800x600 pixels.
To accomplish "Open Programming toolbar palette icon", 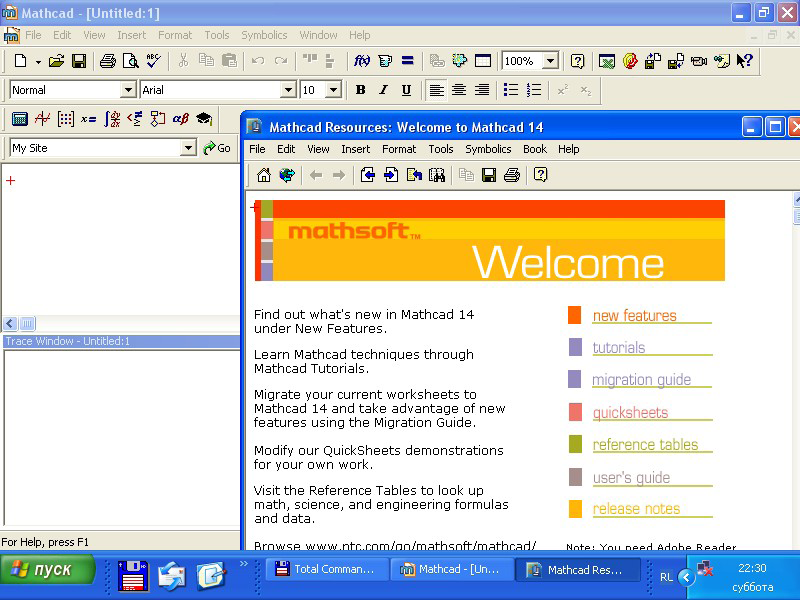I will 158,119.
